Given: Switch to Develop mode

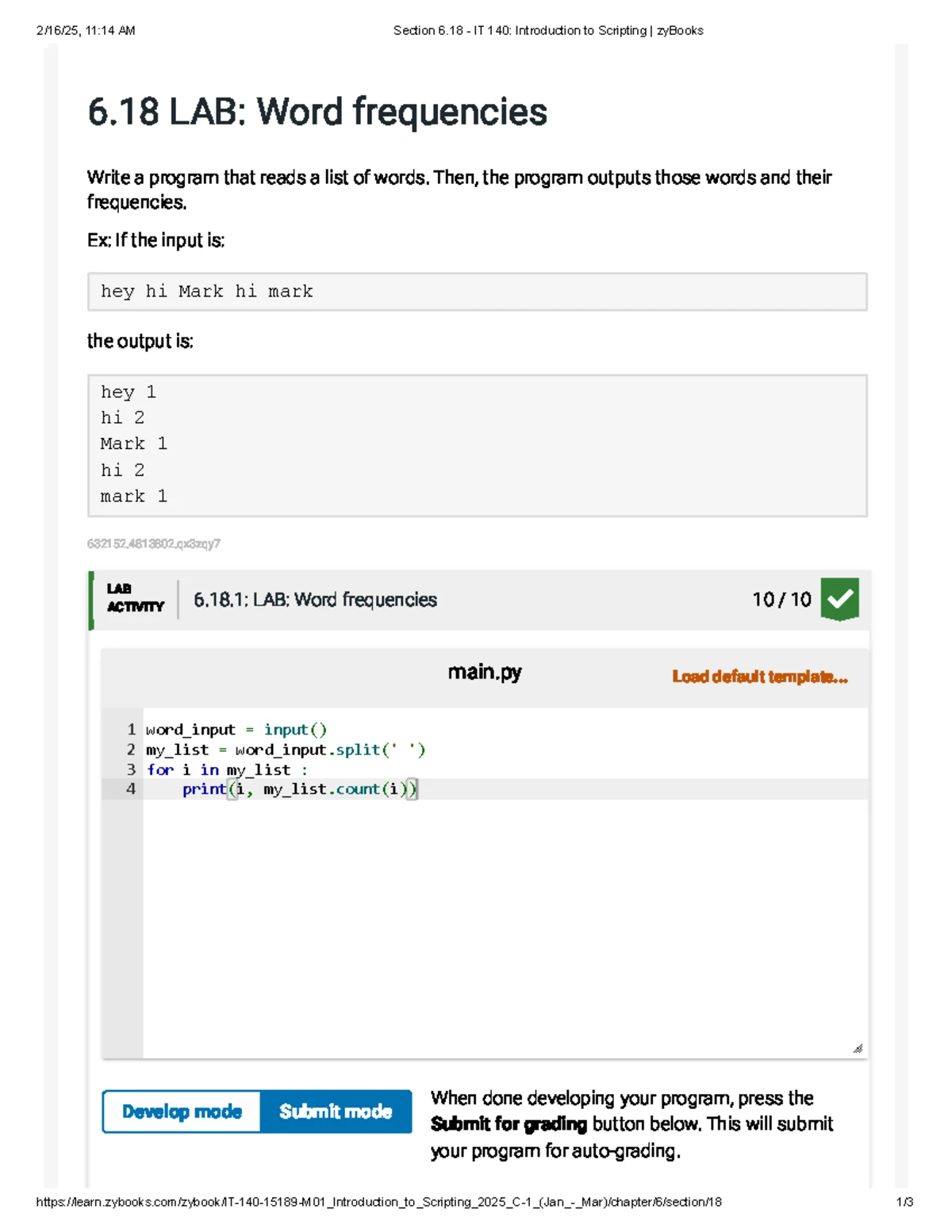Looking at the screenshot, I should [x=181, y=1111].
